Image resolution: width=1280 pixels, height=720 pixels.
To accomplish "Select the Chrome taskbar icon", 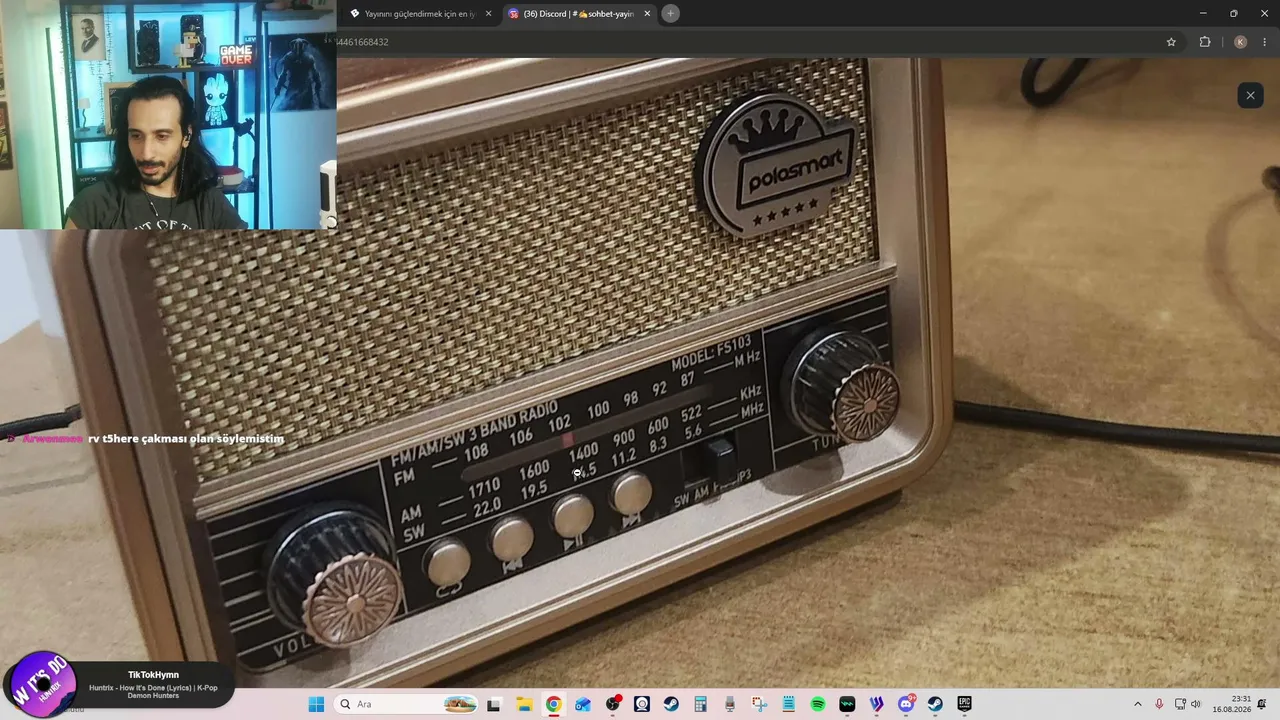I will pos(553,704).
